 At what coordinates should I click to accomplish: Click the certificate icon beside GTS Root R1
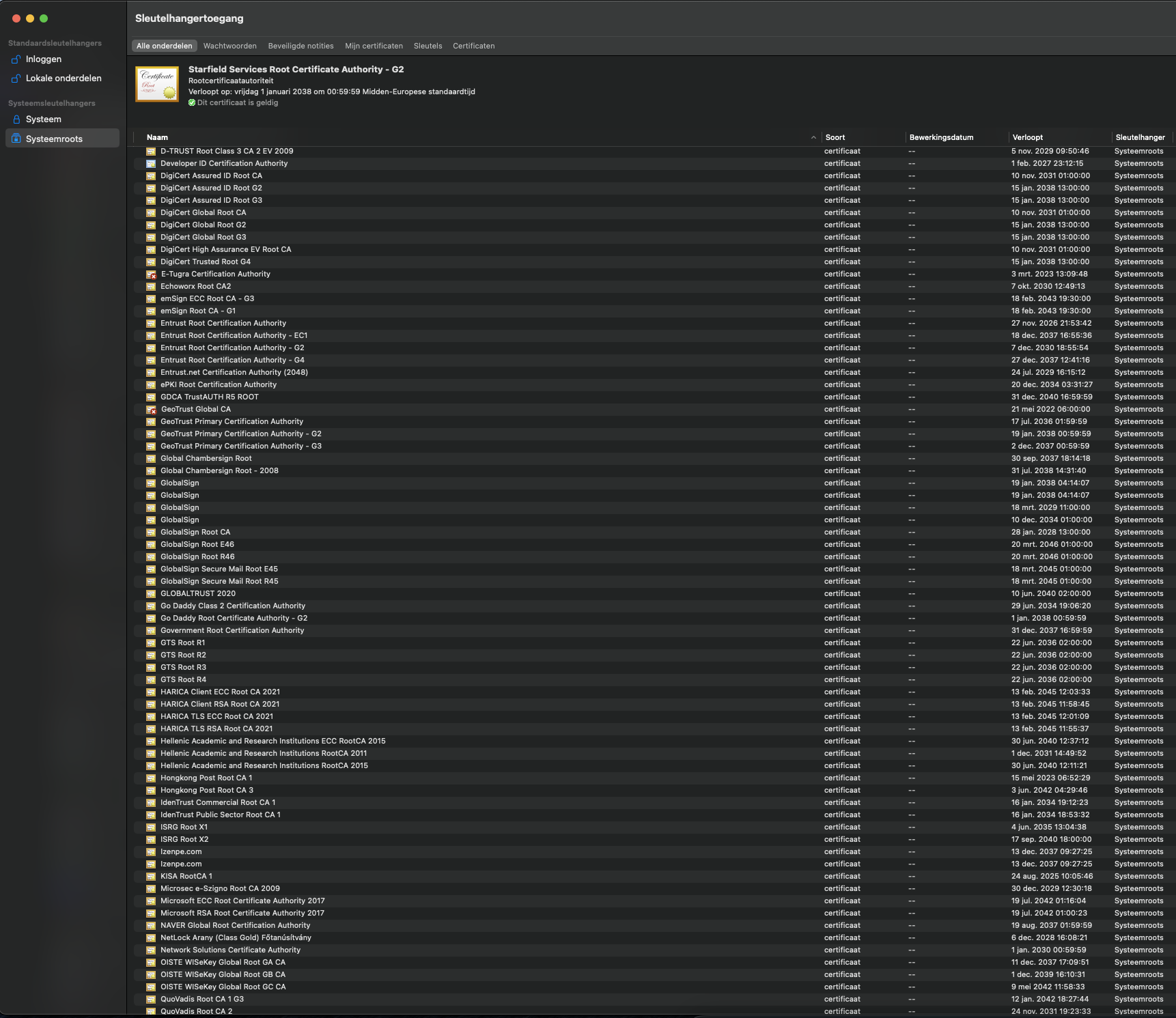(151, 642)
